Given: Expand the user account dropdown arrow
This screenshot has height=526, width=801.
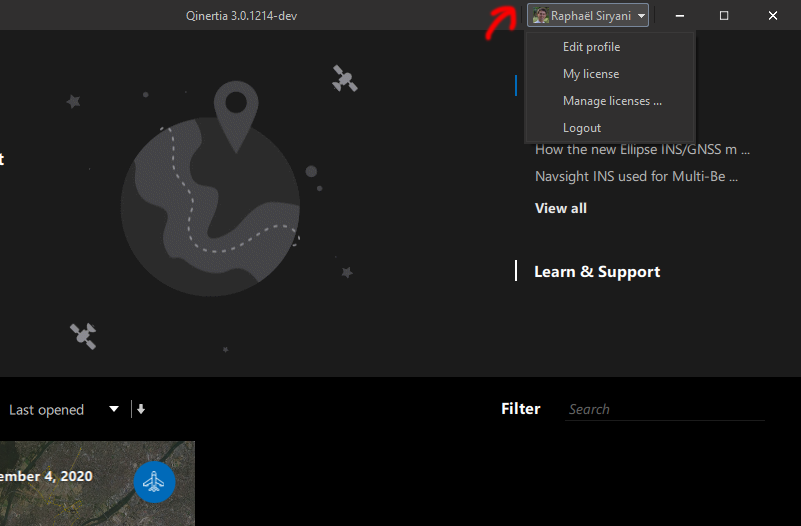Looking at the screenshot, I should coord(641,16).
